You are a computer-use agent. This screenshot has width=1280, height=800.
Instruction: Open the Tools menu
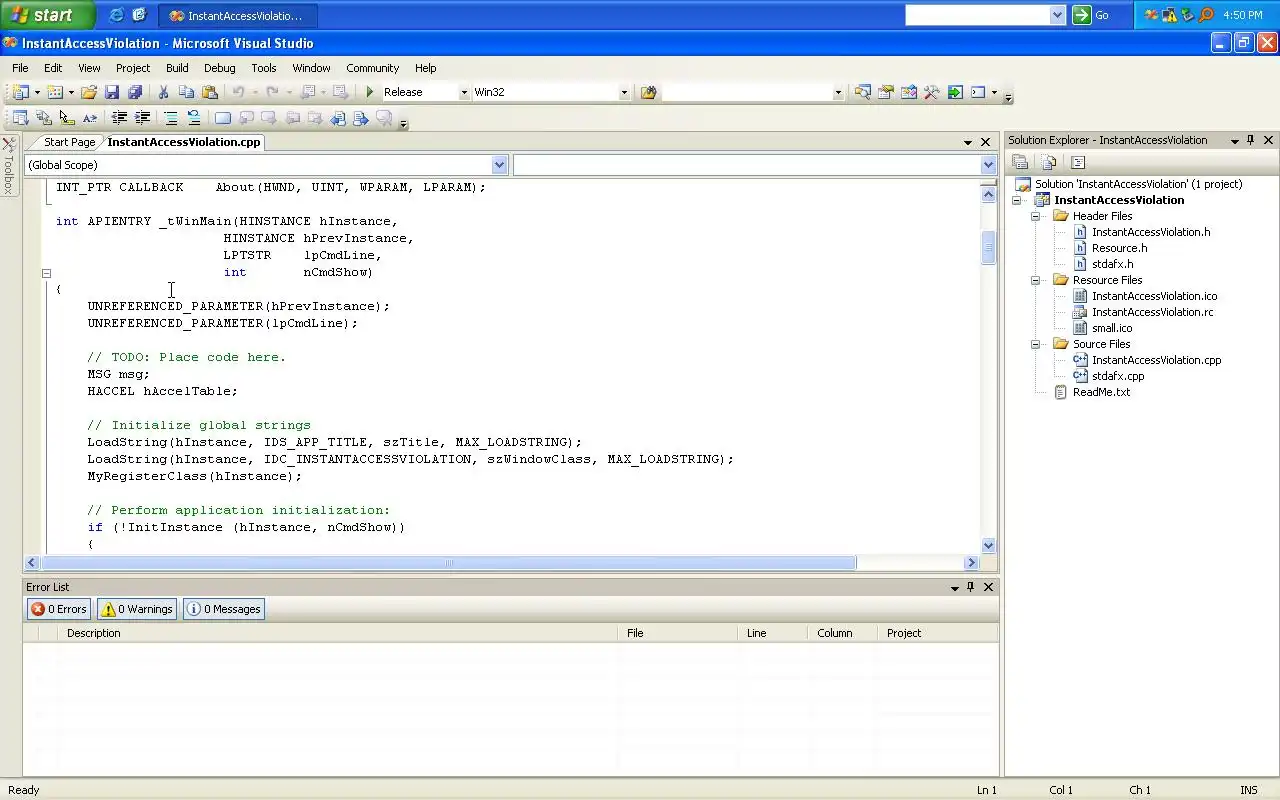(x=264, y=68)
